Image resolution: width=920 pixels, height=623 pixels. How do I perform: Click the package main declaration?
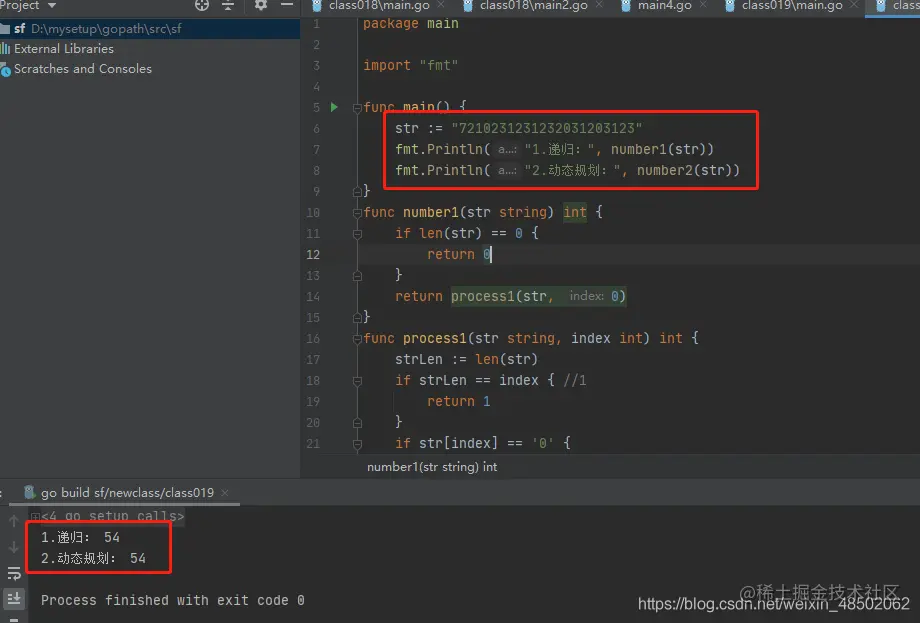pyautogui.click(x=411, y=23)
